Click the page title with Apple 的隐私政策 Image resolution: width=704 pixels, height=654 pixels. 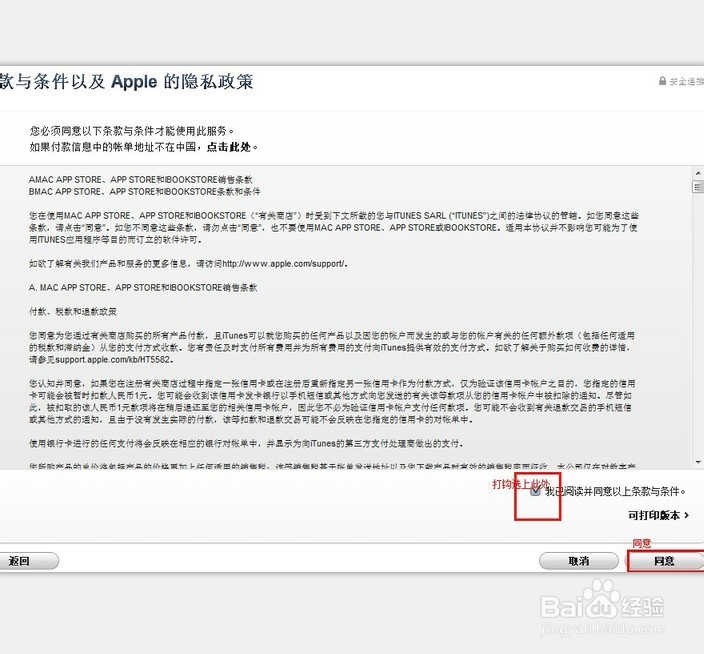tap(127, 82)
